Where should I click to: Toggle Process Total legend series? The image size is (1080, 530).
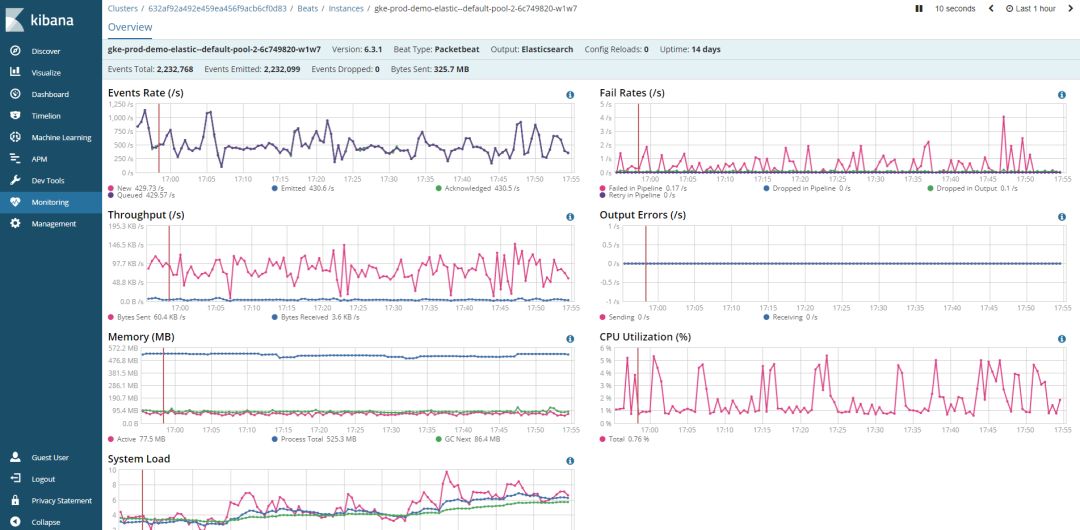click(x=314, y=439)
